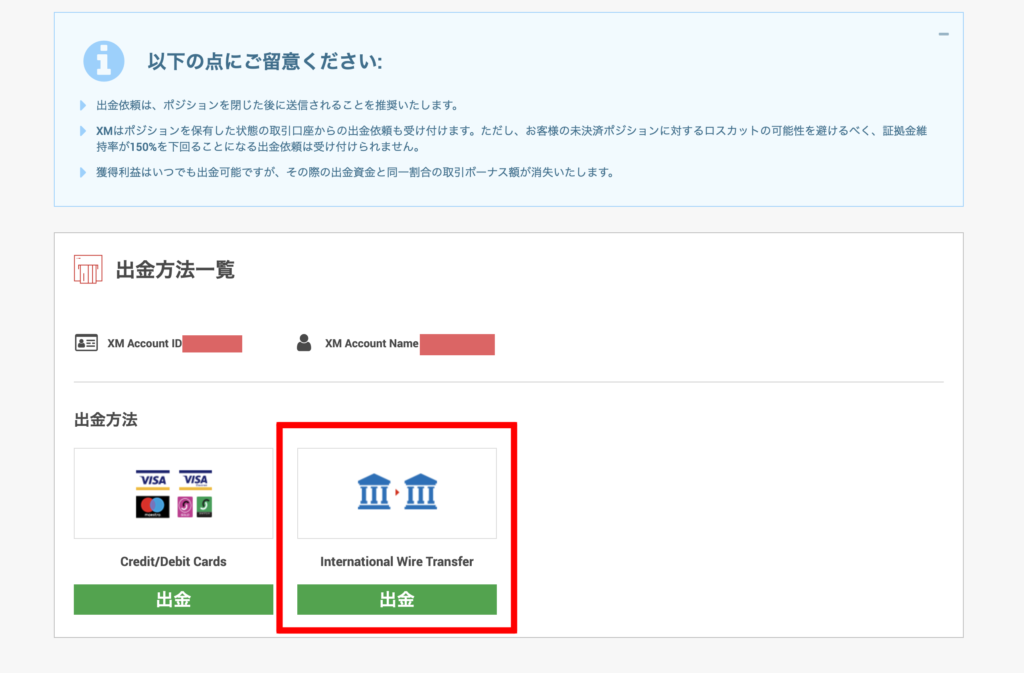This screenshot has width=1024, height=673.
Task: Click the red withdrawal methods list icon
Action: [88, 269]
